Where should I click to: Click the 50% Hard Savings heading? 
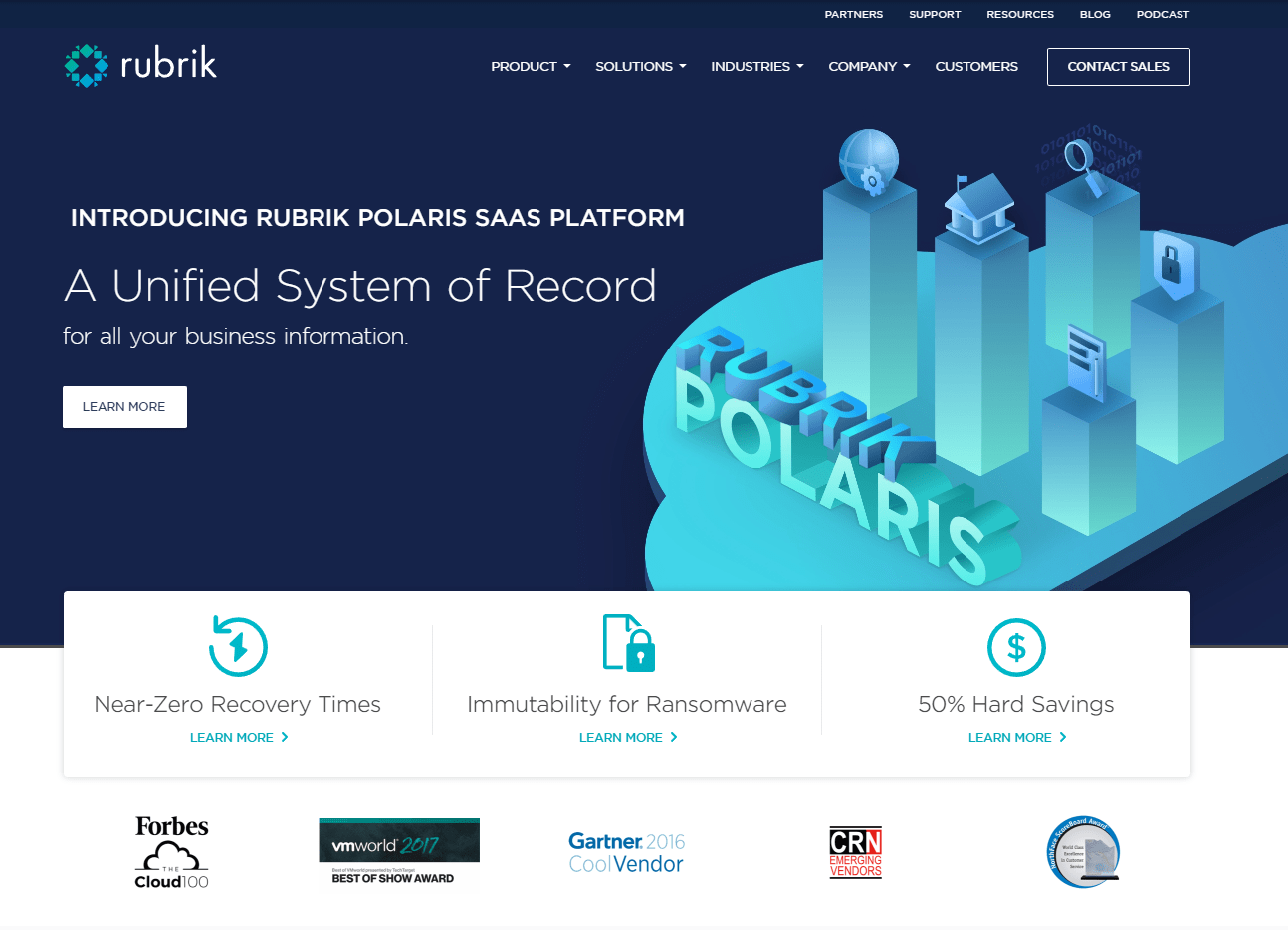(1016, 704)
